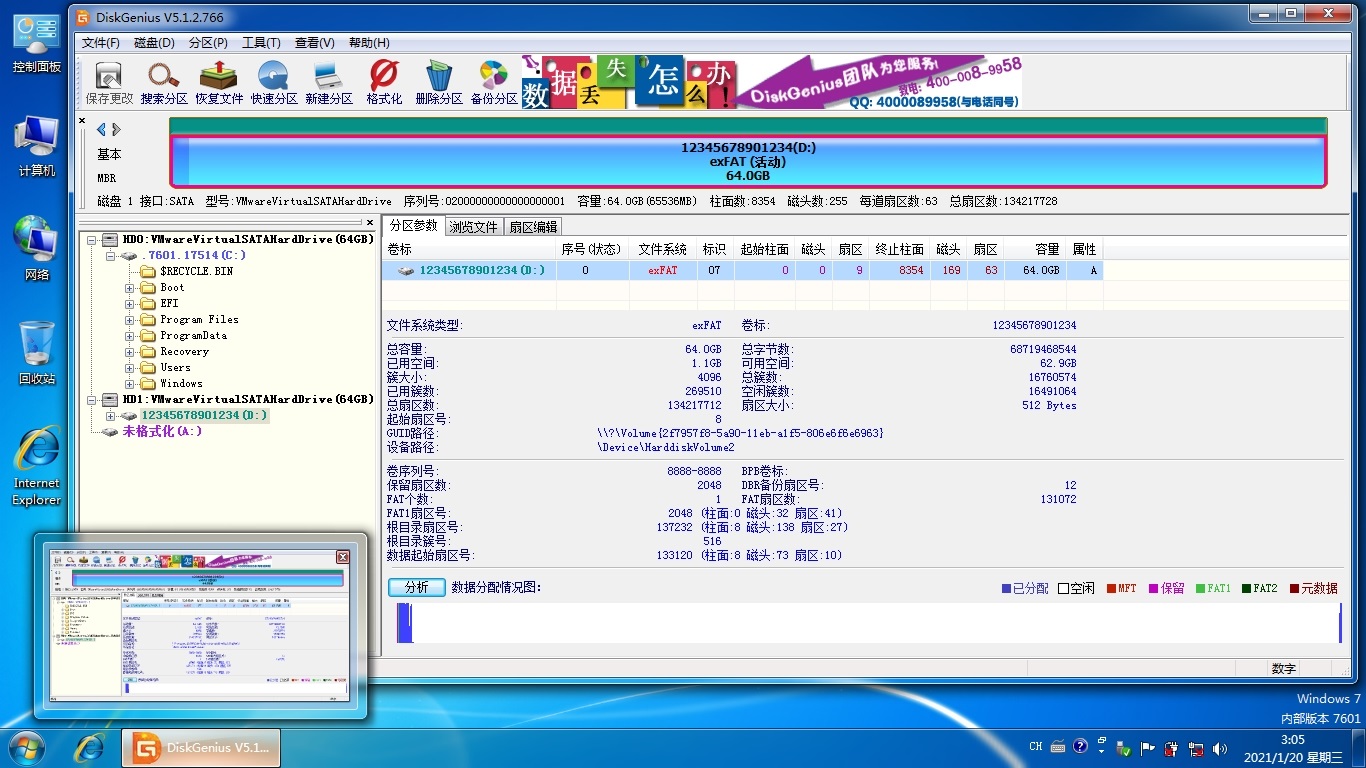
Task: Close the disk map panel with its x
Action: 82,121
